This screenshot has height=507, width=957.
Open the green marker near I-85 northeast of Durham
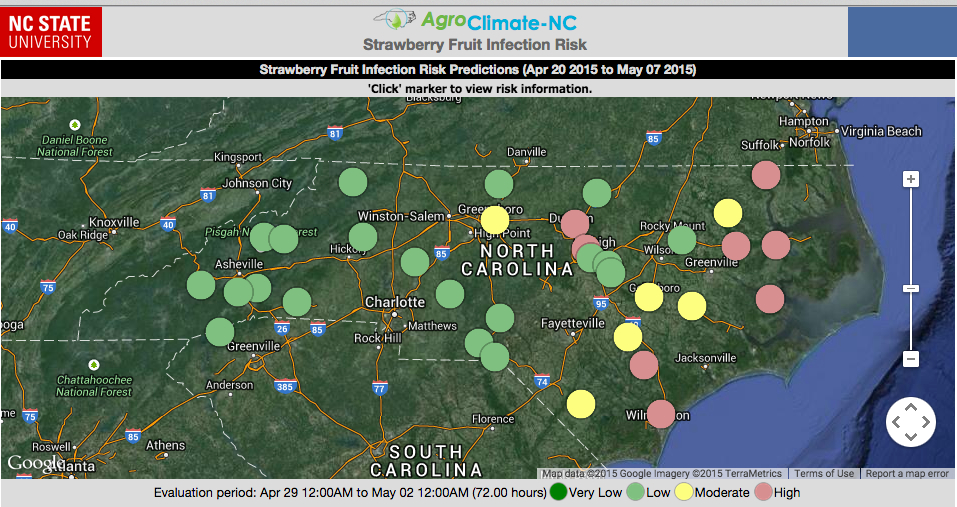(x=597, y=193)
